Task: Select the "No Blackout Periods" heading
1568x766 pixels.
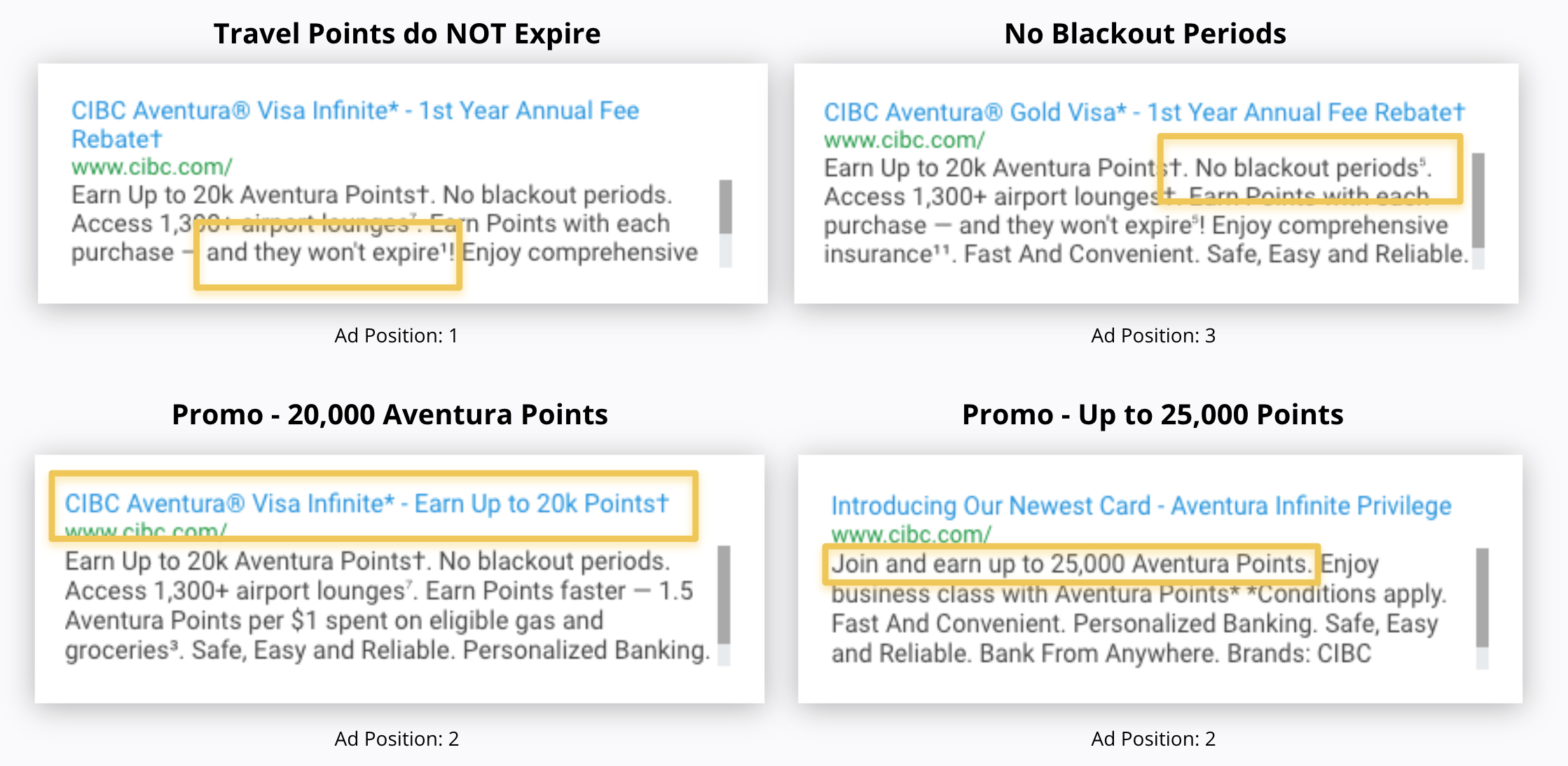Action: [x=1145, y=34]
